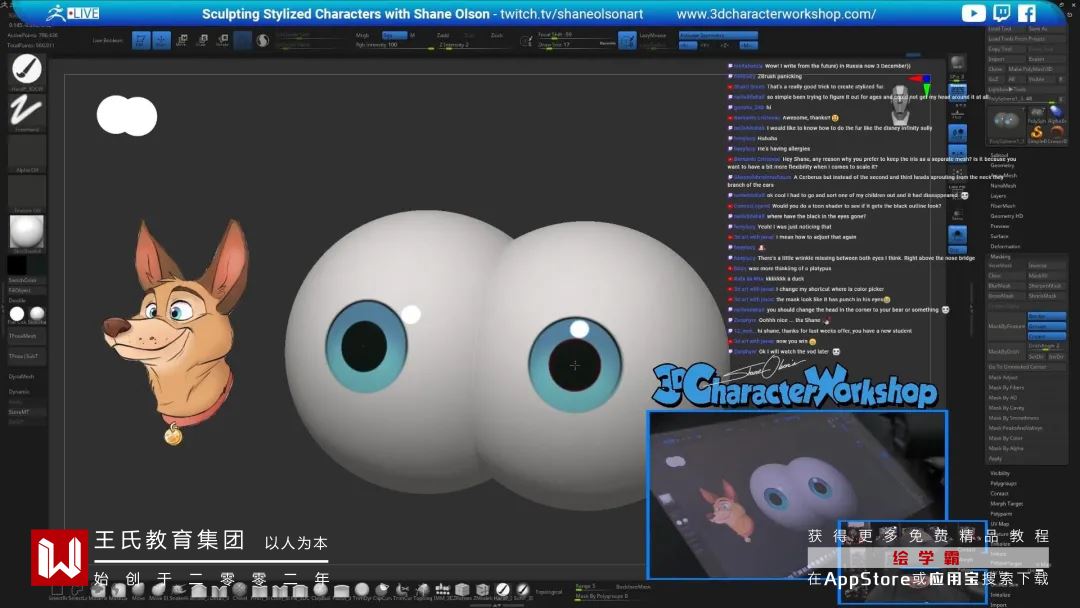Click the grey shaded sphere icon
Viewport: 1080px width, 608px height.
pyautogui.click(x=37, y=314)
